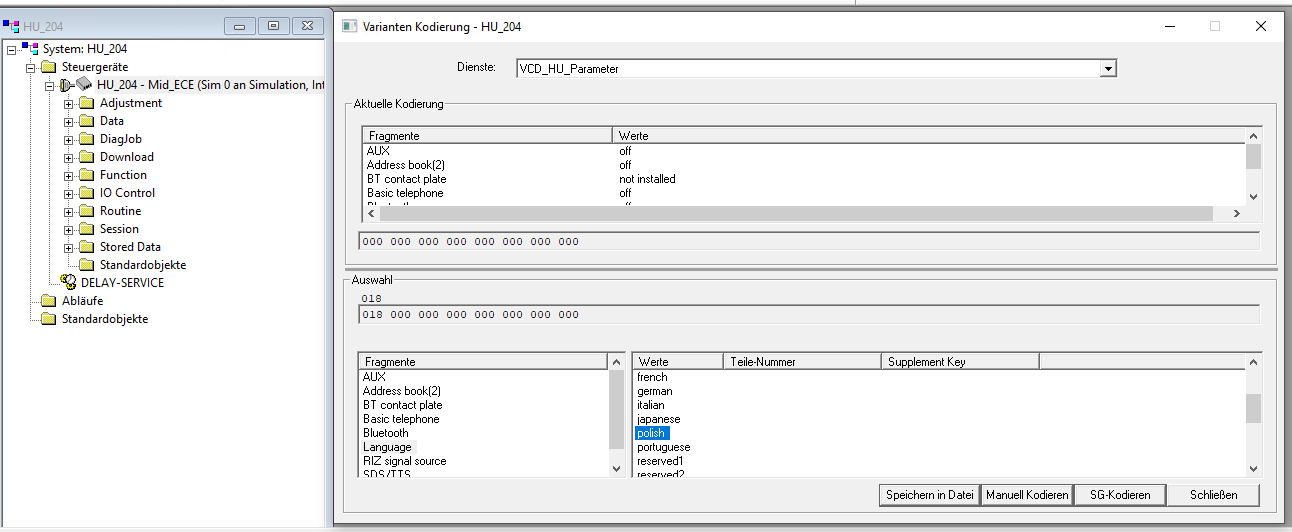Click SG-Kodieren button
1292x532 pixels.
point(1120,495)
